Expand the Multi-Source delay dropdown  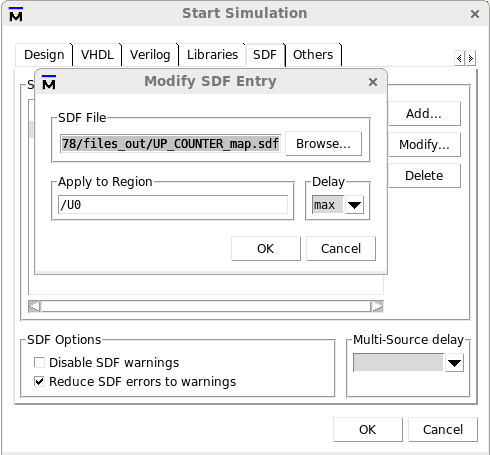click(454, 363)
